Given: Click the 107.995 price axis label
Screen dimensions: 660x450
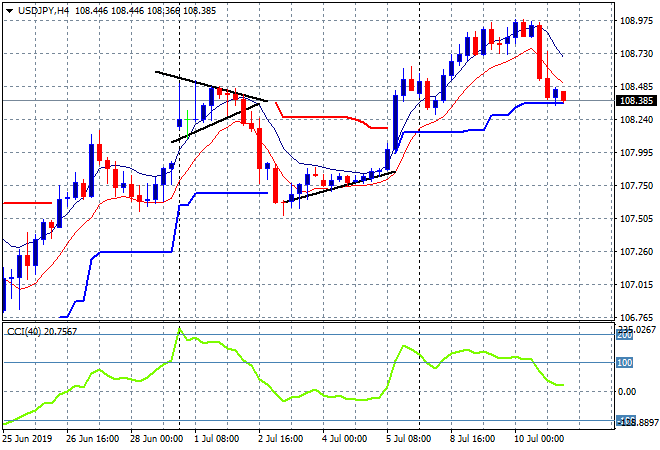Looking at the screenshot, I should (x=636, y=152).
